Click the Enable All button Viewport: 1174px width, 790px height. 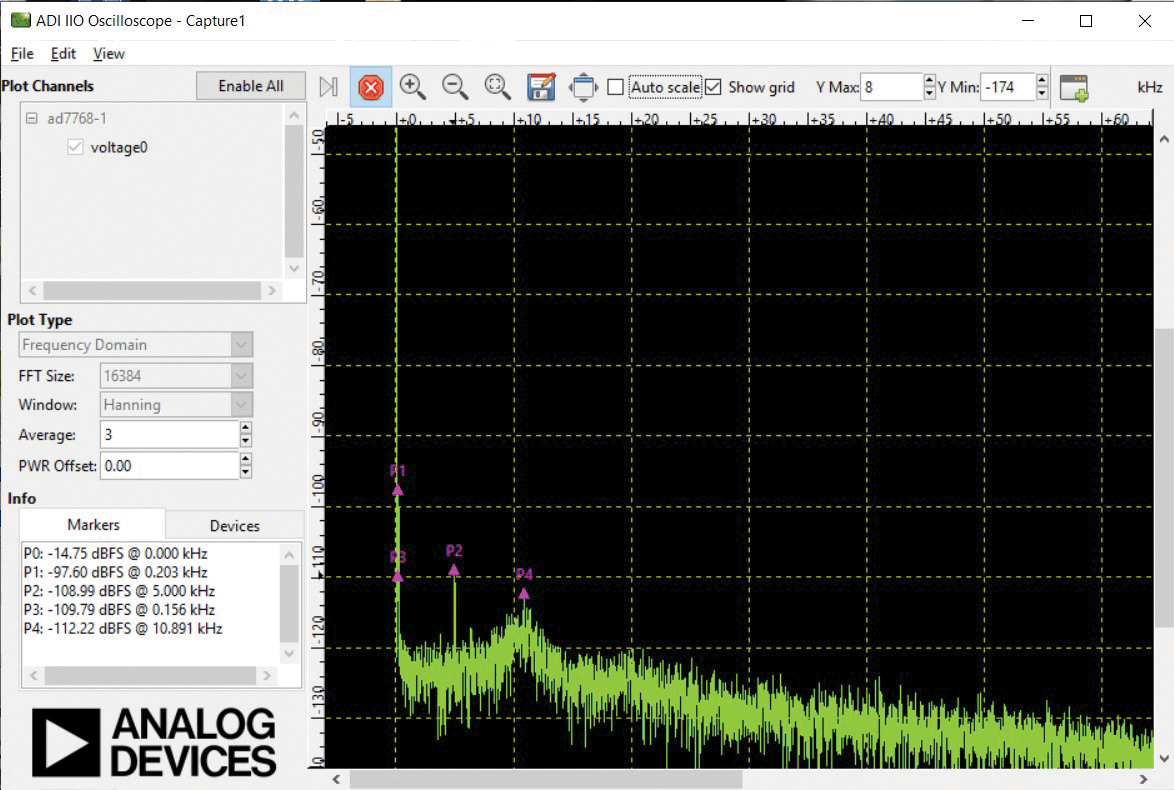click(250, 86)
